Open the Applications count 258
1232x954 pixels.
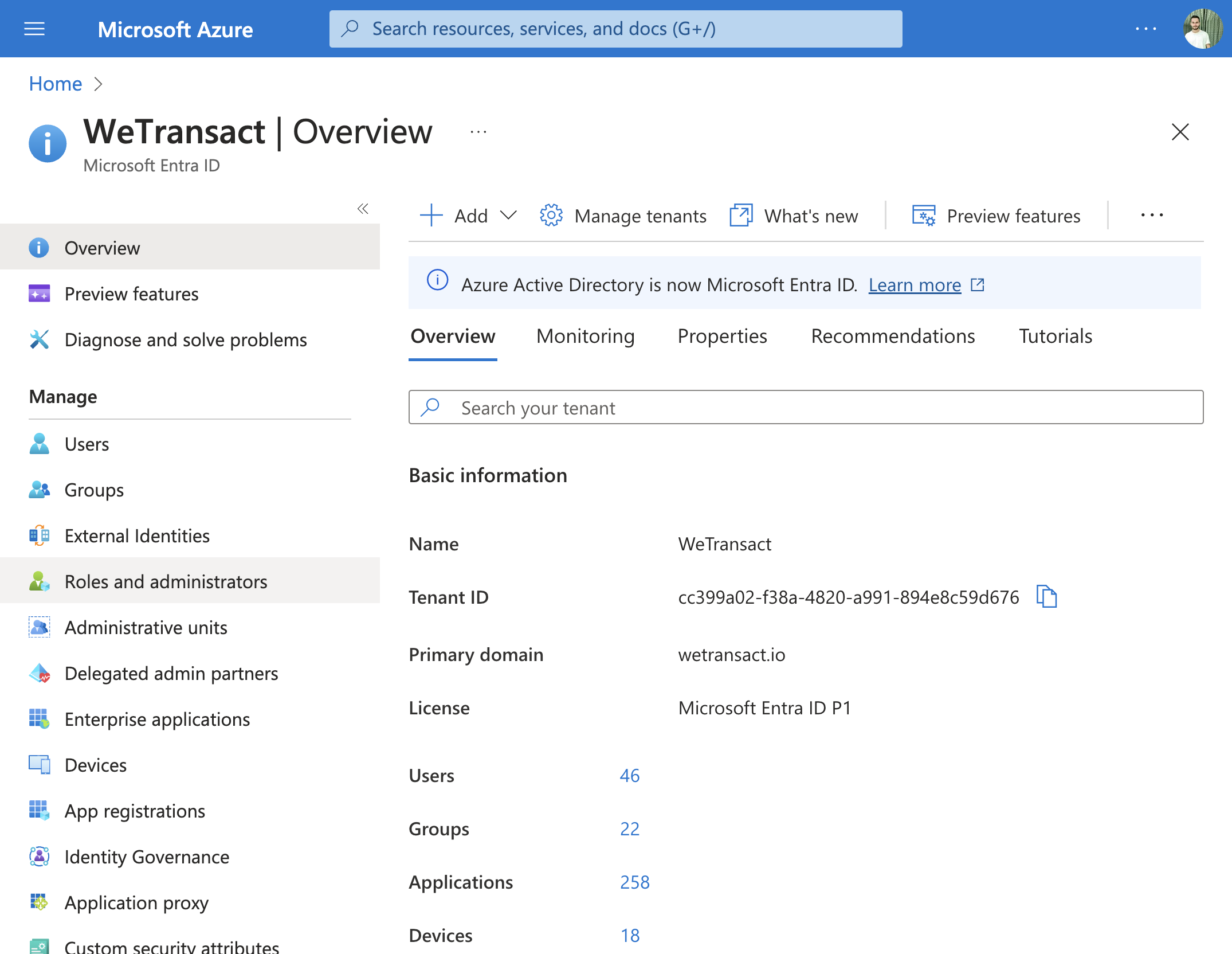(635, 882)
